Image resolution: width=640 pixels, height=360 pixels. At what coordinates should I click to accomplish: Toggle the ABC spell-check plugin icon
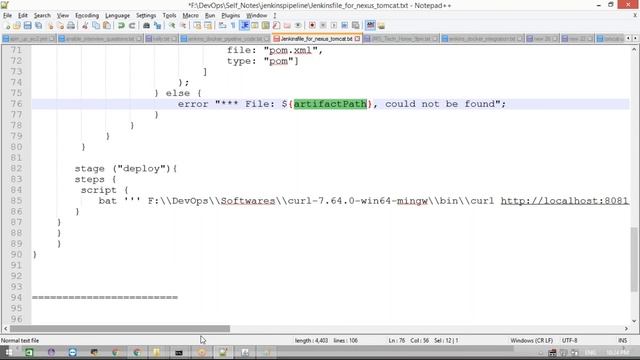370,26
